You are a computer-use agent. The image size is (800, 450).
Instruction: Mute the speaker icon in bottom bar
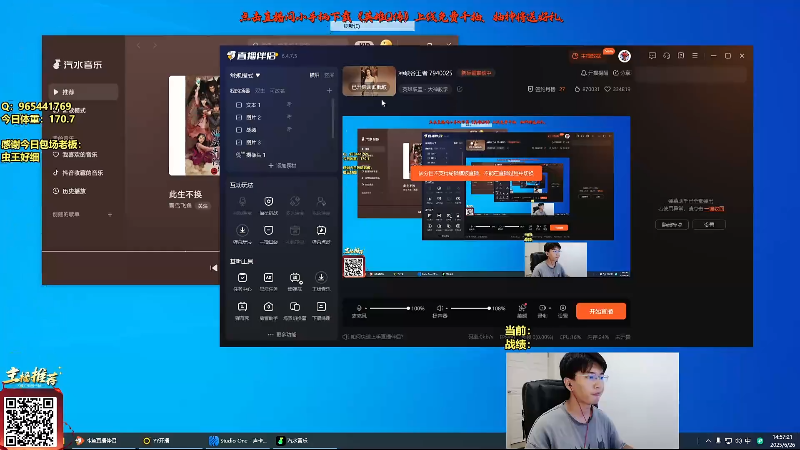point(440,308)
